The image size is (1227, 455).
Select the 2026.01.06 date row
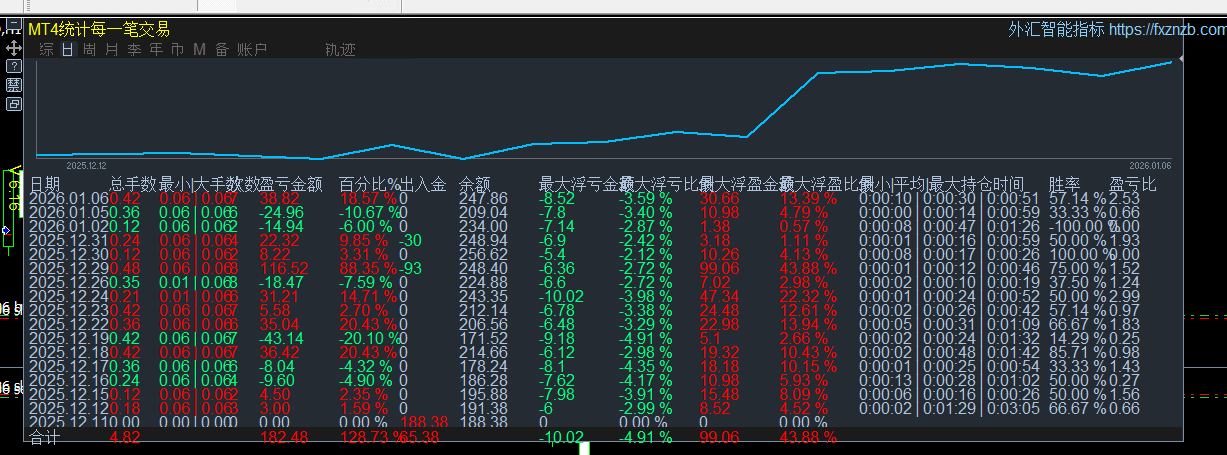click(x=69, y=198)
